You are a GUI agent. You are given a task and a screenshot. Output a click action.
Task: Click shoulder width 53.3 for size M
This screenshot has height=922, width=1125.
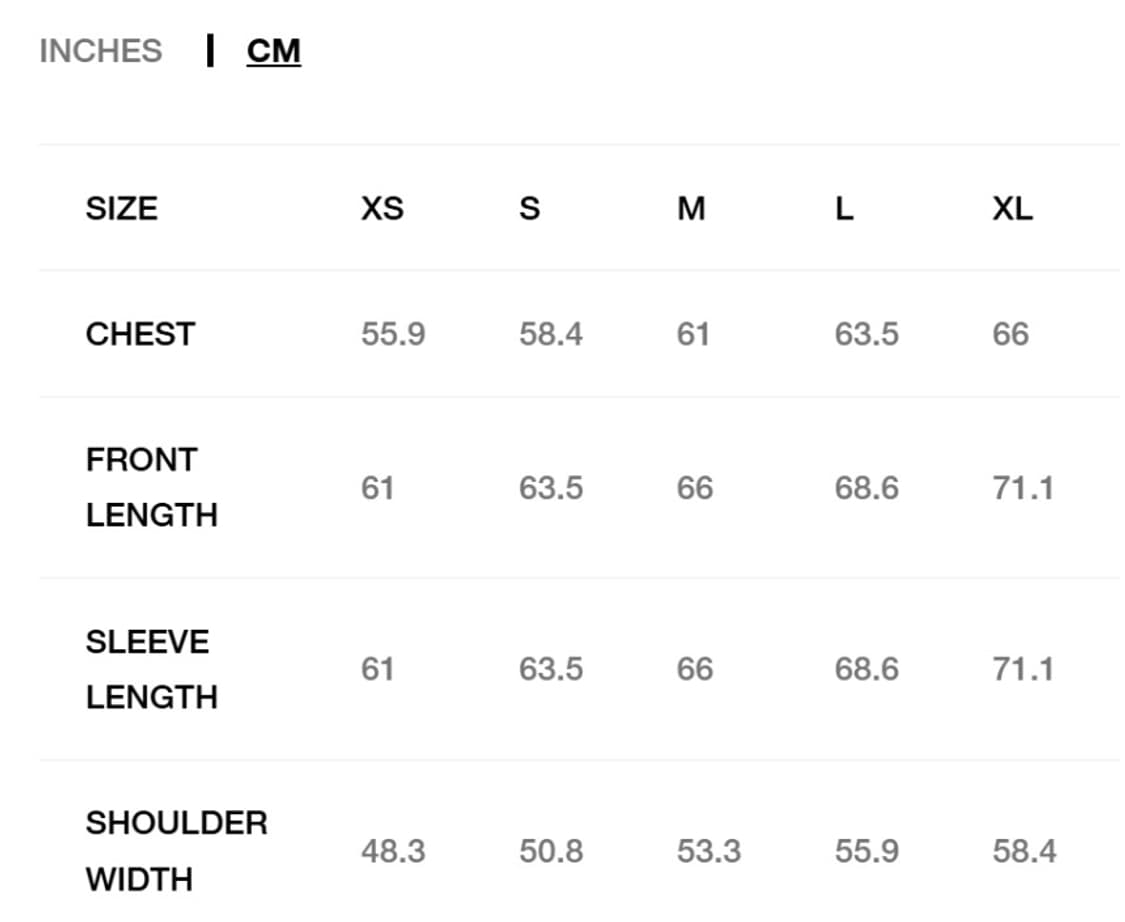pyautogui.click(x=709, y=851)
